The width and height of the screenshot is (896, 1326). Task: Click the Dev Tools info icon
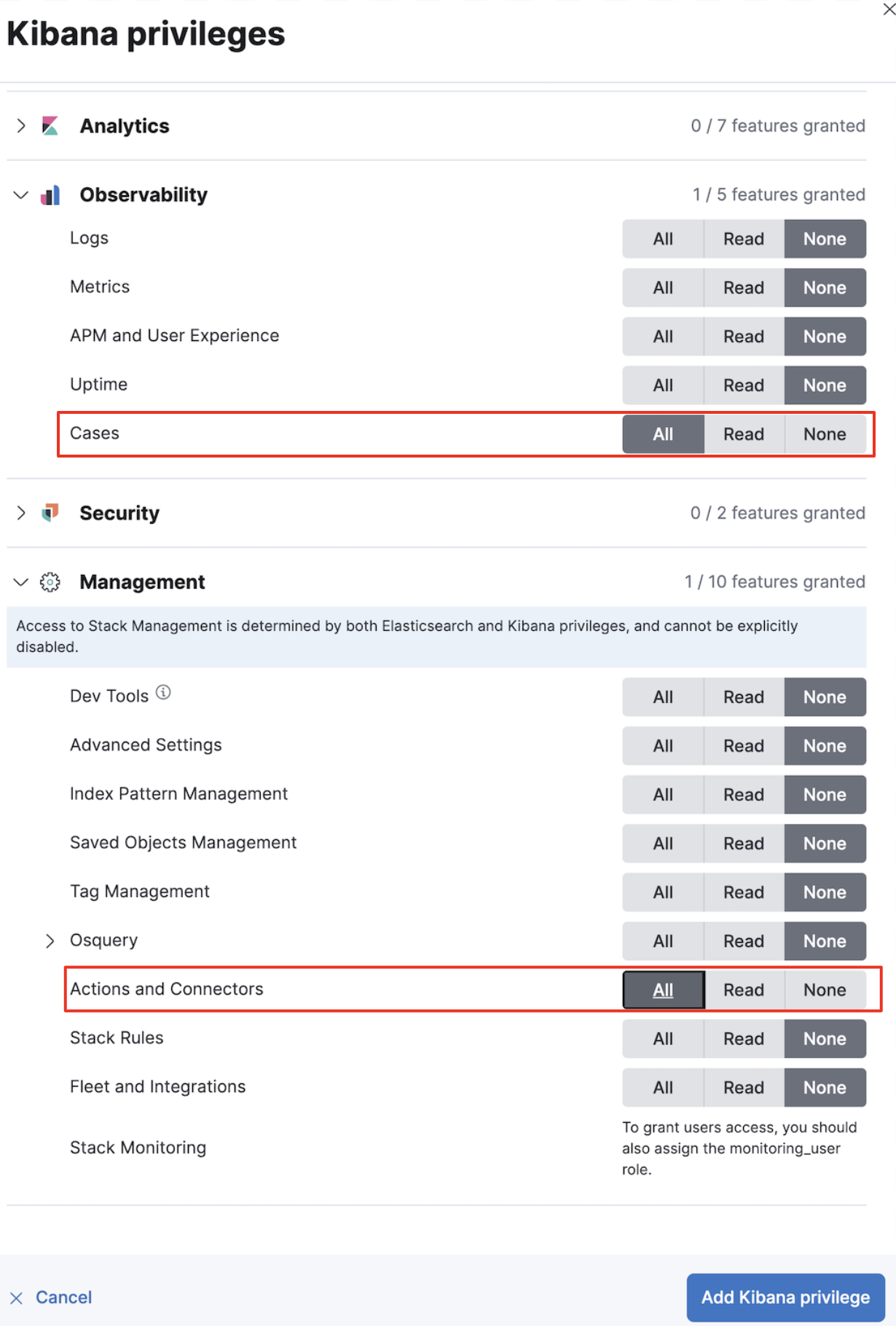tap(164, 693)
